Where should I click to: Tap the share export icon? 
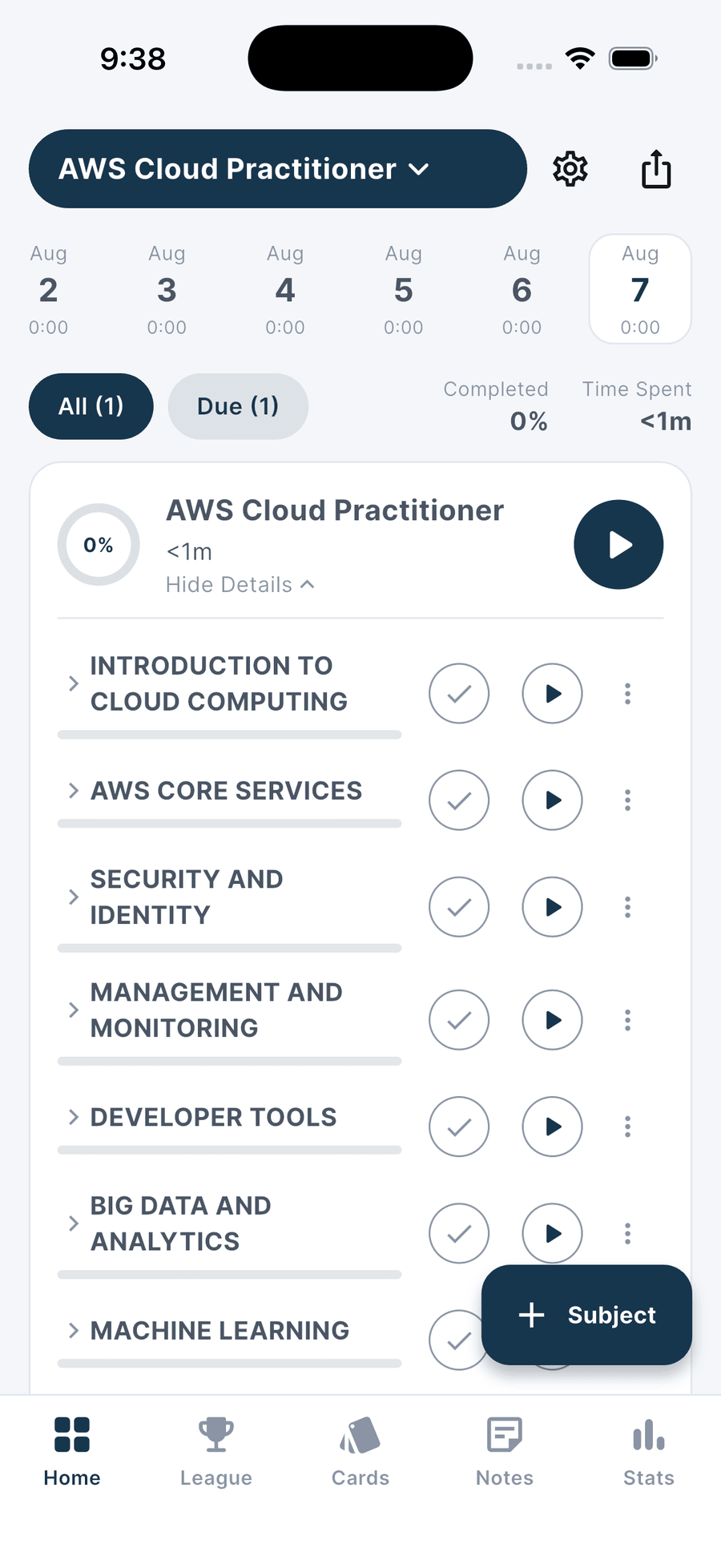pyautogui.click(x=656, y=169)
